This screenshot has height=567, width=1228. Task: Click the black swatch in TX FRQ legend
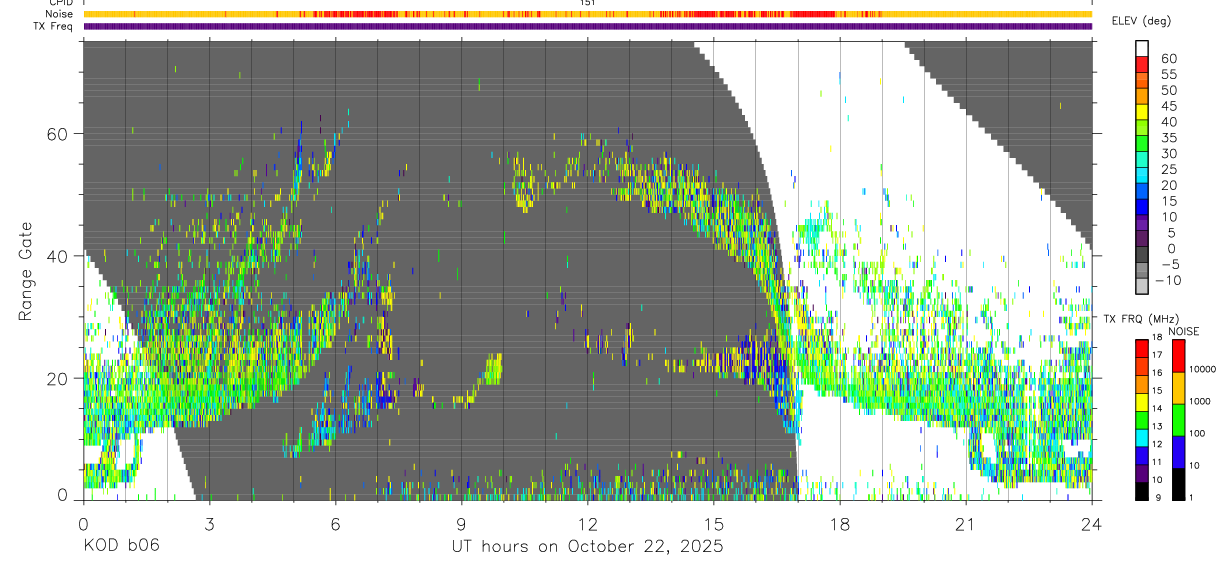tap(1142, 491)
